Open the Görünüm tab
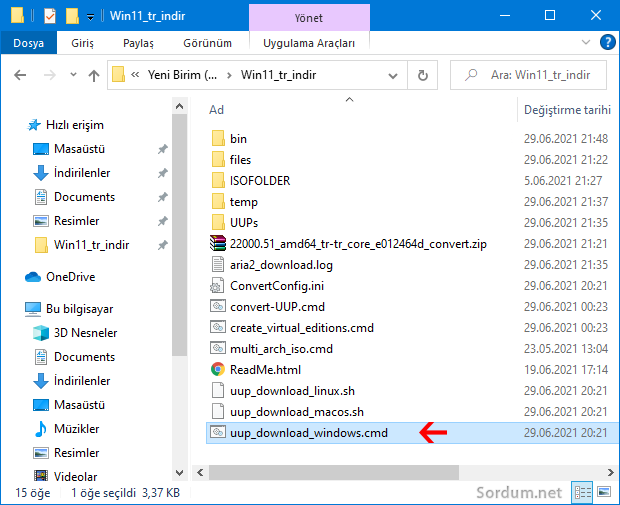The height and width of the screenshot is (505, 620). 207,43
